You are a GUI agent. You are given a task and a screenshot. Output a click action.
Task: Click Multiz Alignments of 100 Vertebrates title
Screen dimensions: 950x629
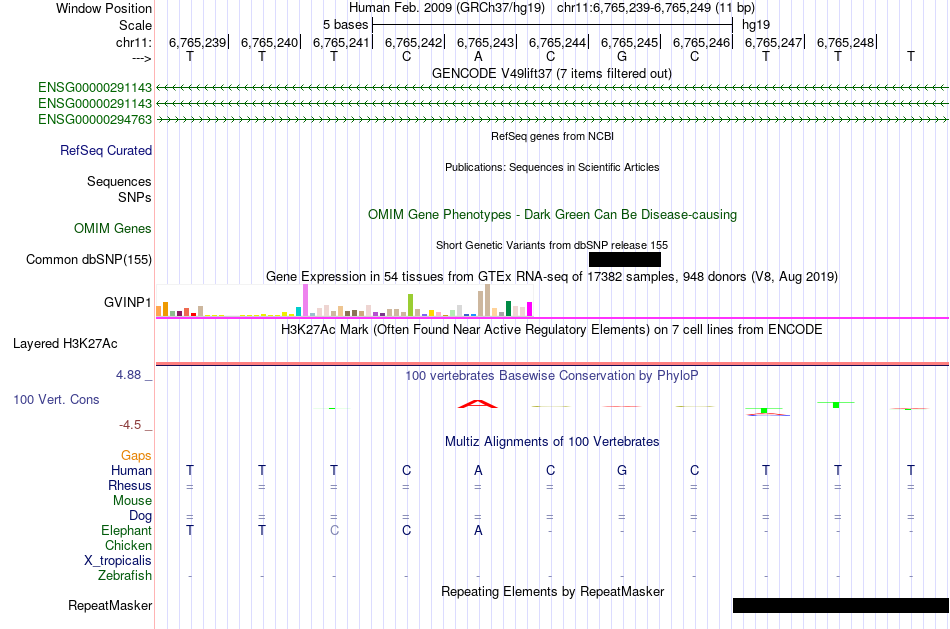click(x=552, y=441)
